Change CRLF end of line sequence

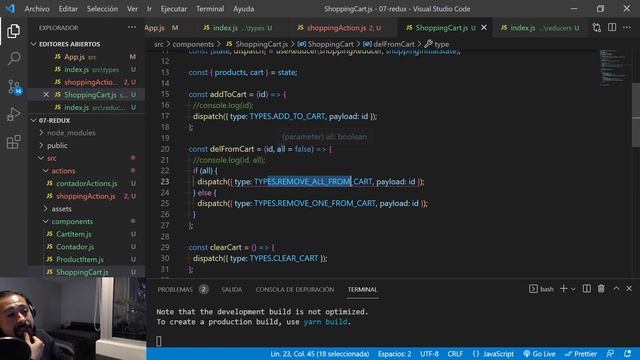tap(455, 354)
